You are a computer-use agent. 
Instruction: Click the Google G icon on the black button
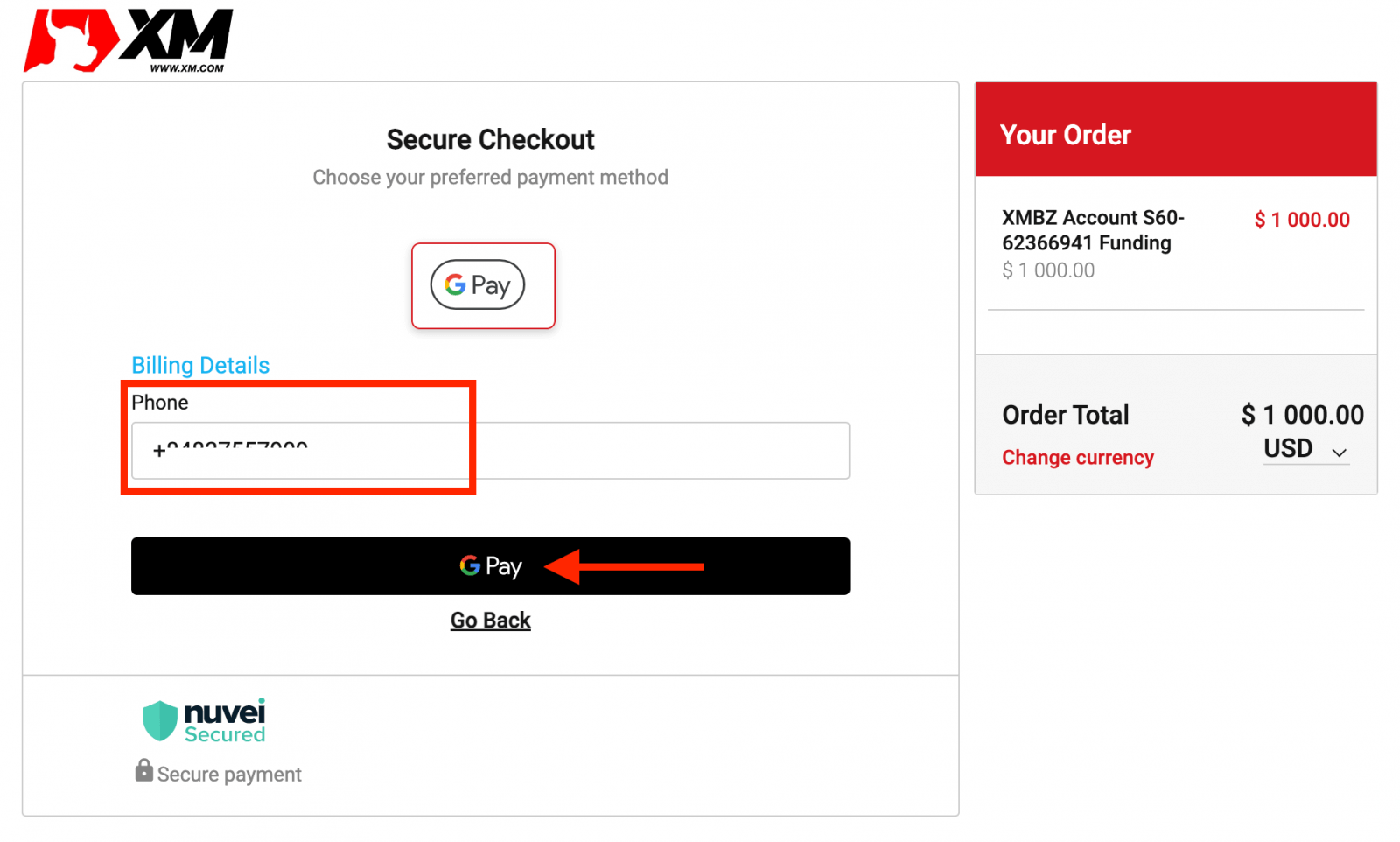(469, 566)
